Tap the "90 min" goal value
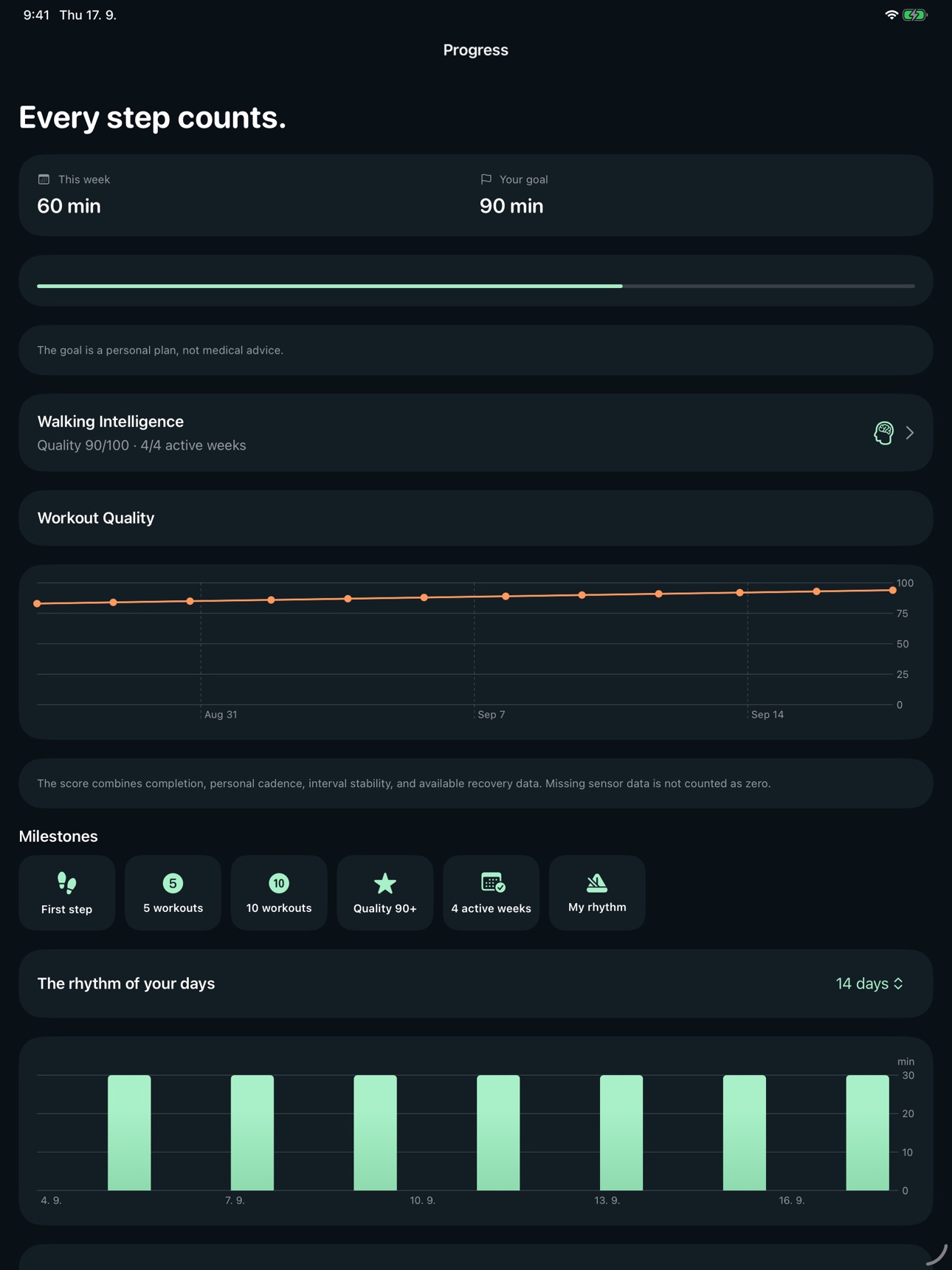The height and width of the screenshot is (1270, 952). [x=511, y=206]
